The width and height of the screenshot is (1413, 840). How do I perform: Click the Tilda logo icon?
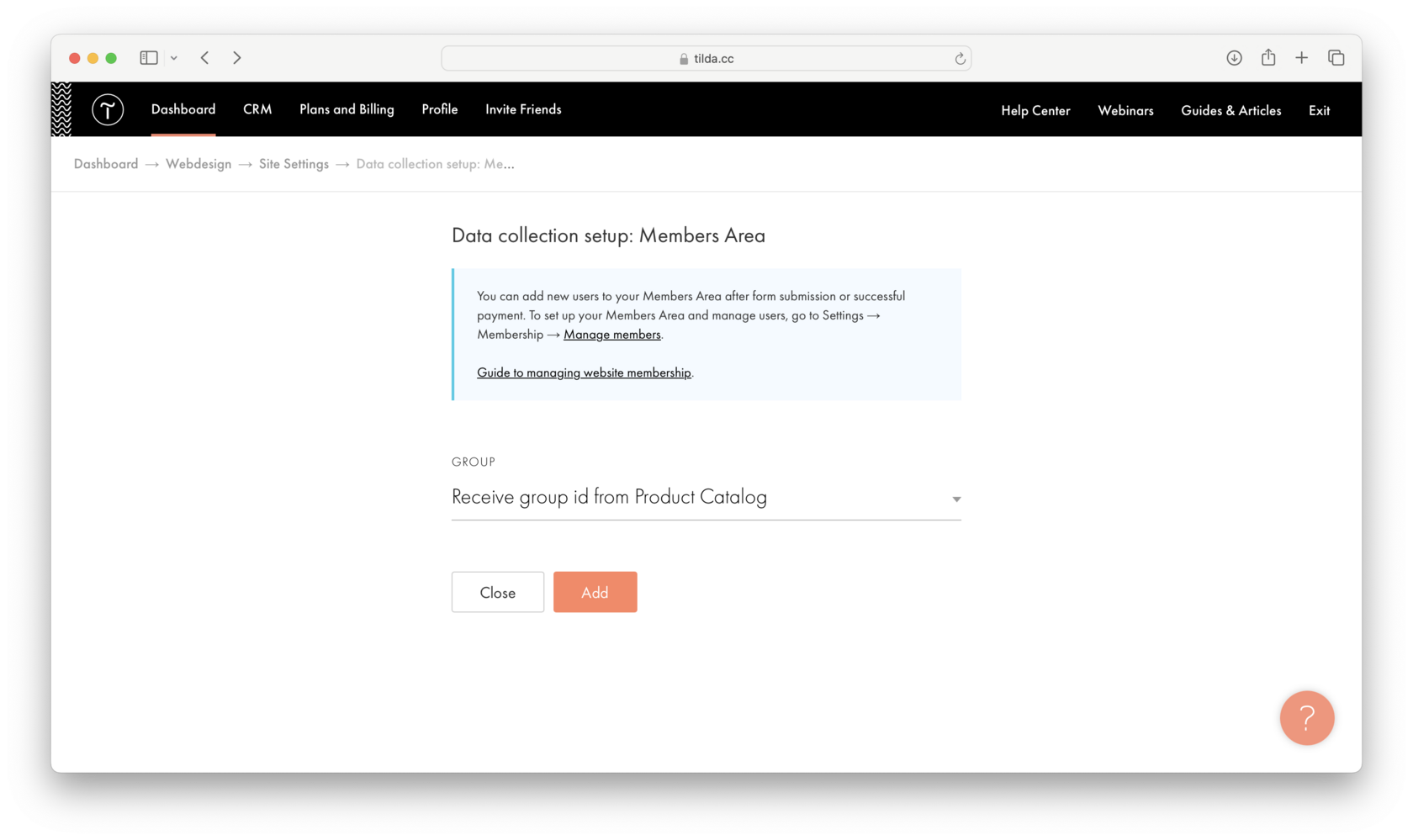[108, 109]
